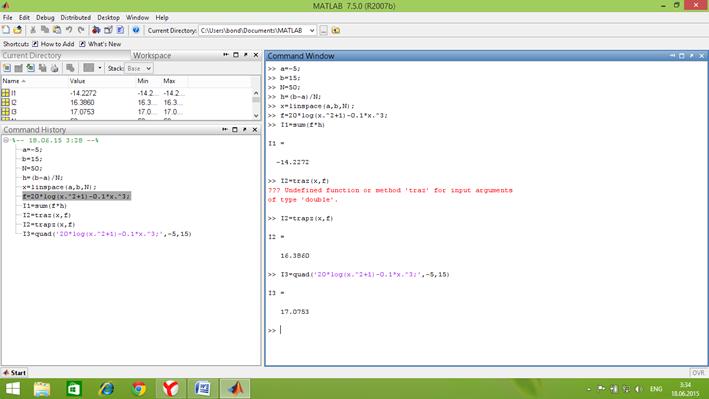709x399 pixels.
Task: Import data into Workspace
Action: click(30, 68)
